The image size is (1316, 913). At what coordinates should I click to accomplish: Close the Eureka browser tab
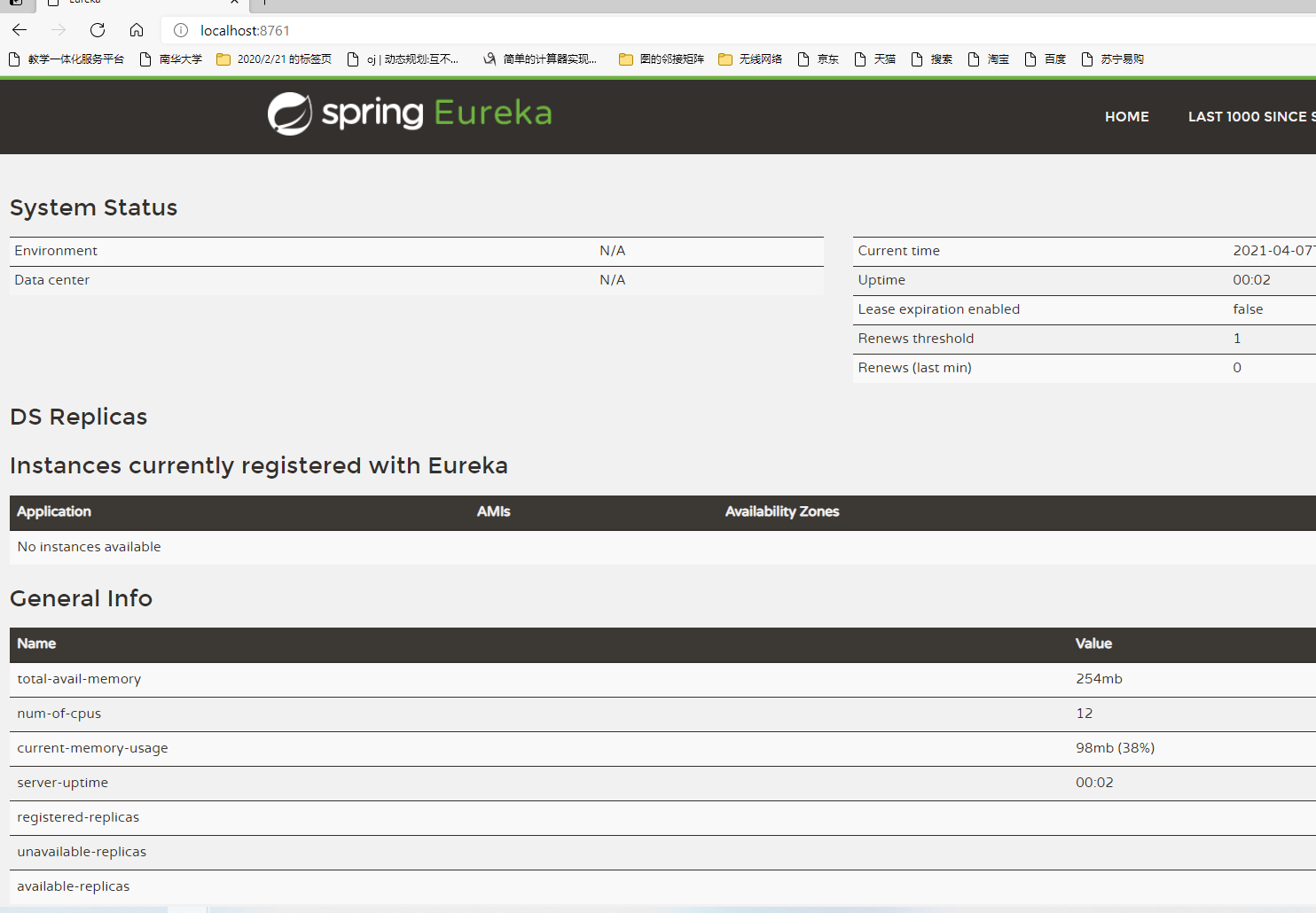point(234,2)
